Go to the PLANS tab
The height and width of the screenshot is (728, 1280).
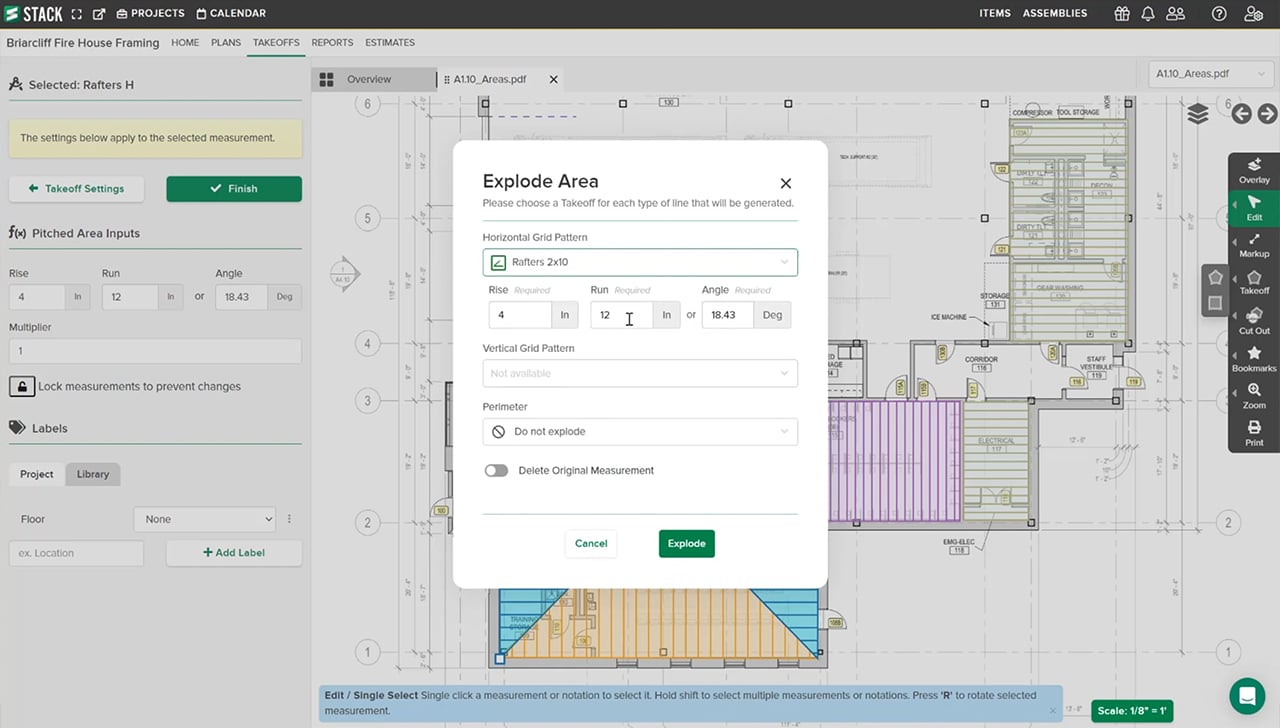point(226,43)
